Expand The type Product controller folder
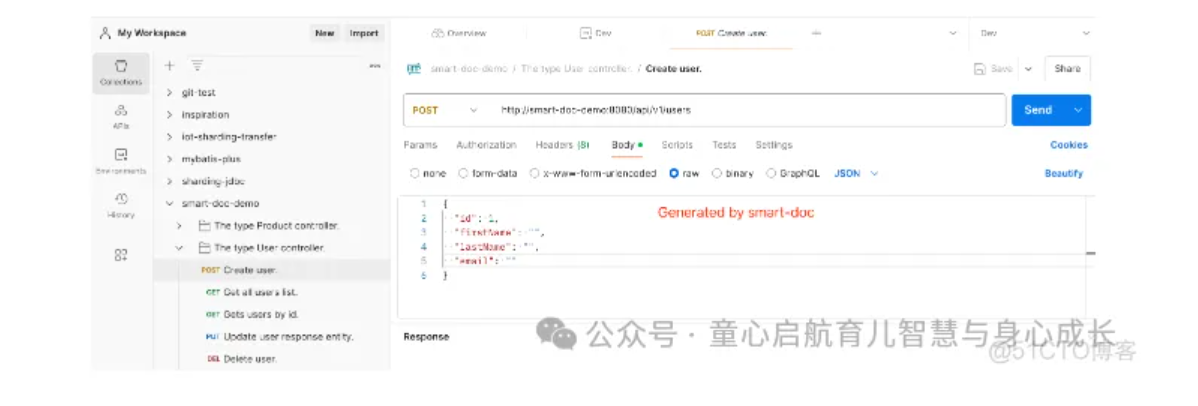The width and height of the screenshot is (1198, 406). pos(180,226)
